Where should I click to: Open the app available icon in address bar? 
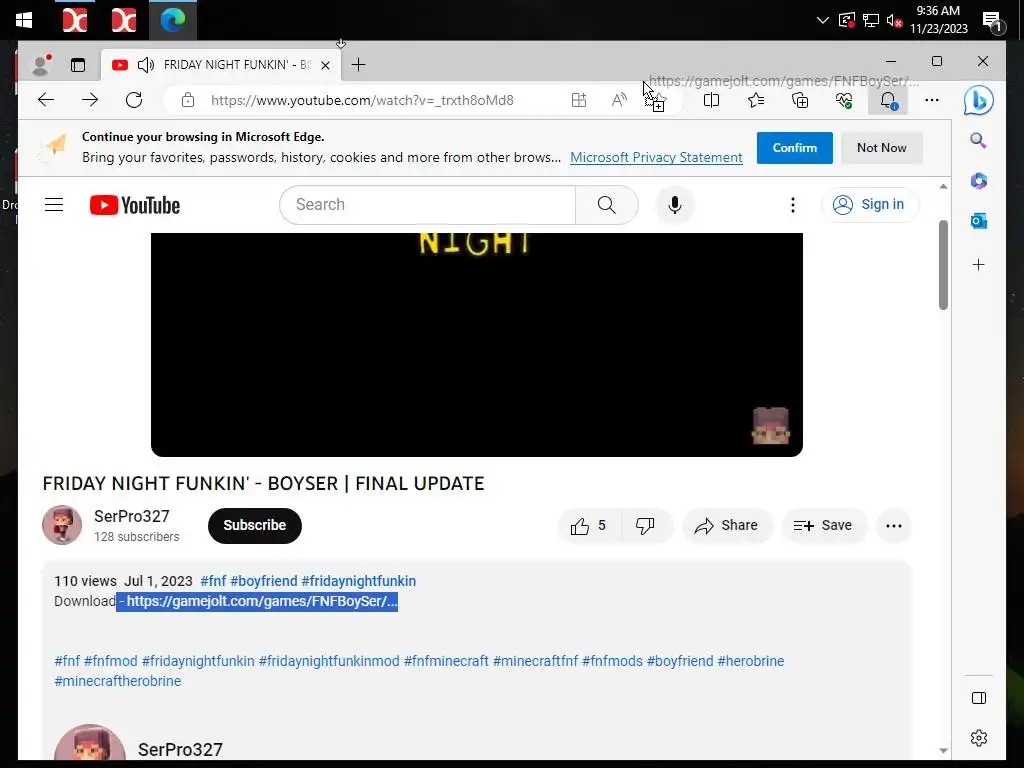coord(579,100)
